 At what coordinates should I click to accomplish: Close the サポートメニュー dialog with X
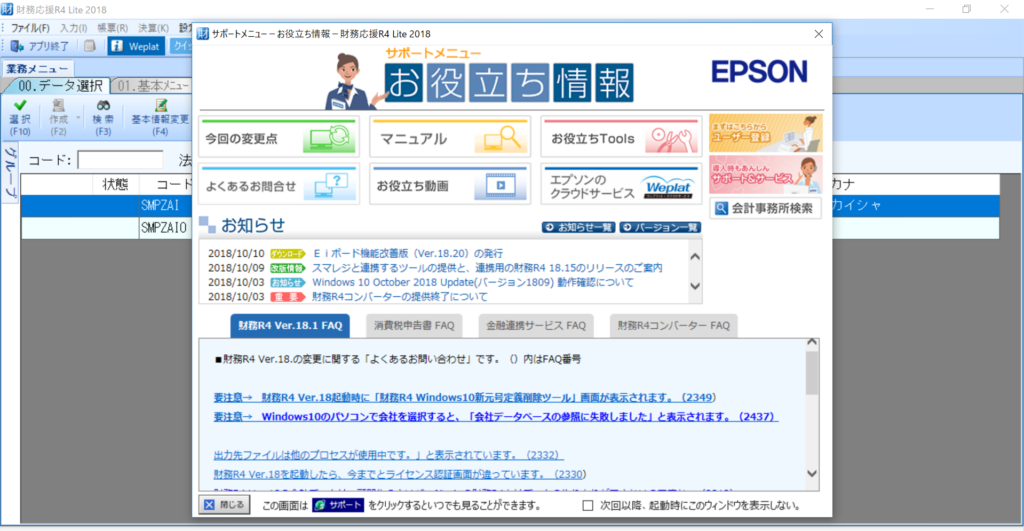818,34
